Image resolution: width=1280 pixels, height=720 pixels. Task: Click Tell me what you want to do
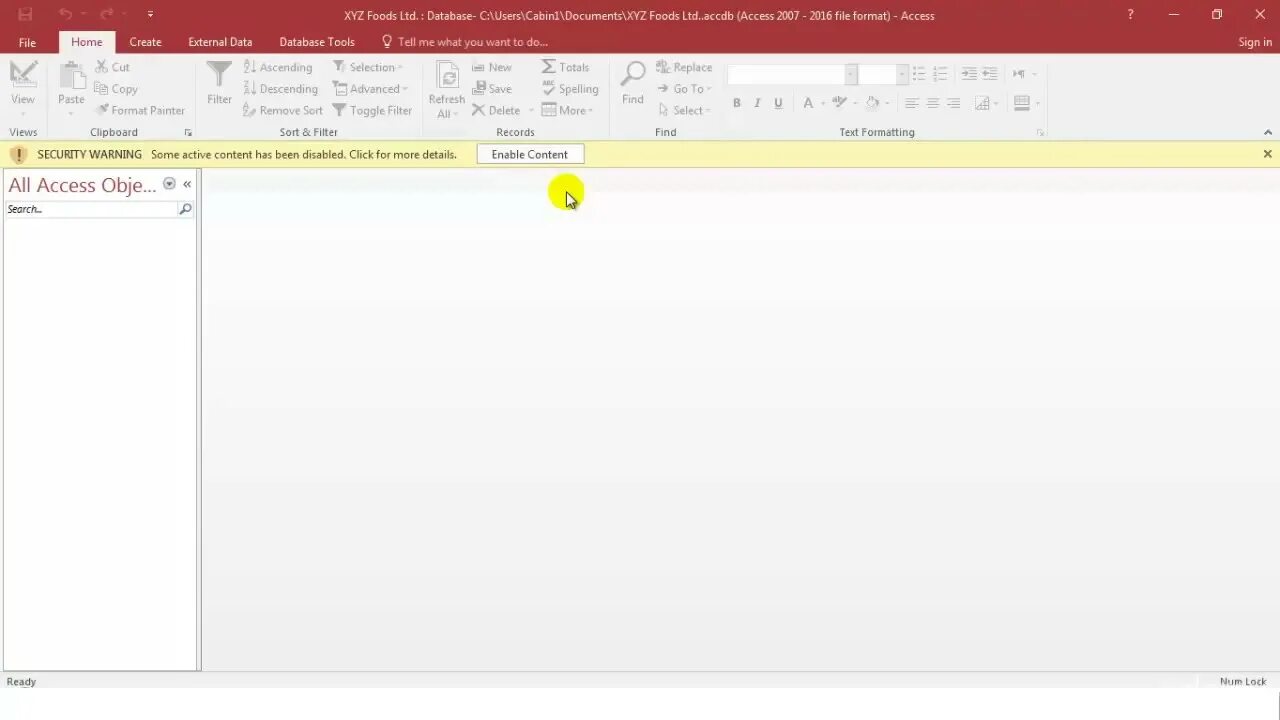pyautogui.click(x=465, y=42)
